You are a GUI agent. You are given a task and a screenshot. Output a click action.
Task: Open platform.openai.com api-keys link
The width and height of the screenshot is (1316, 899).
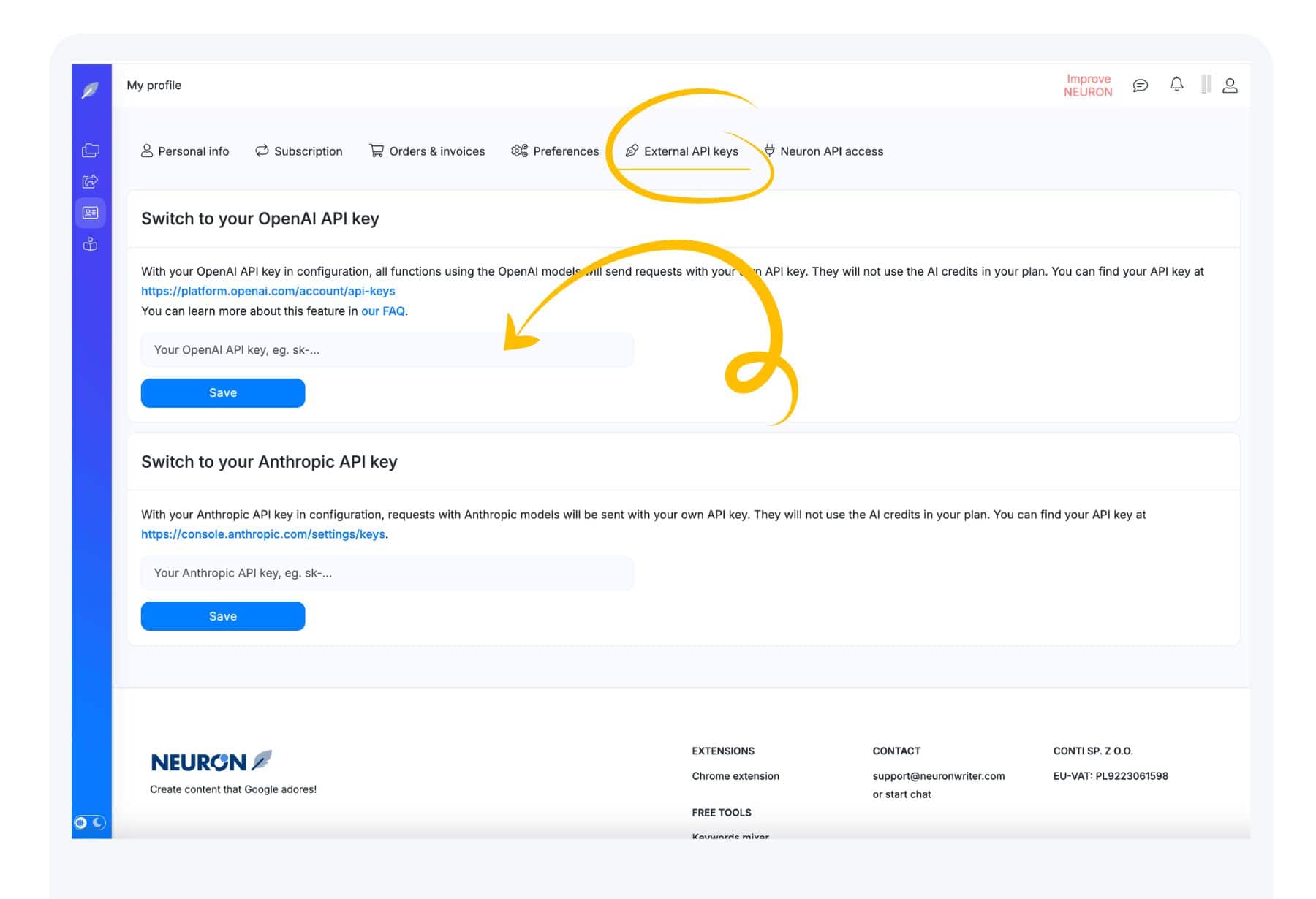(x=268, y=291)
